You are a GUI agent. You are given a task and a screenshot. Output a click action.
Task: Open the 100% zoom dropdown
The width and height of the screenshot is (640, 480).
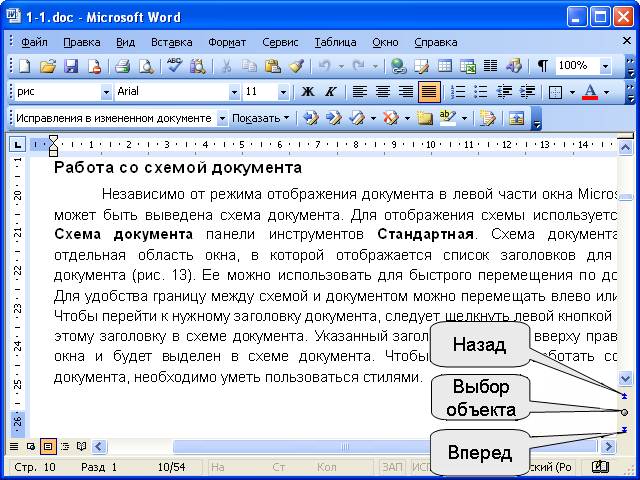pos(605,66)
